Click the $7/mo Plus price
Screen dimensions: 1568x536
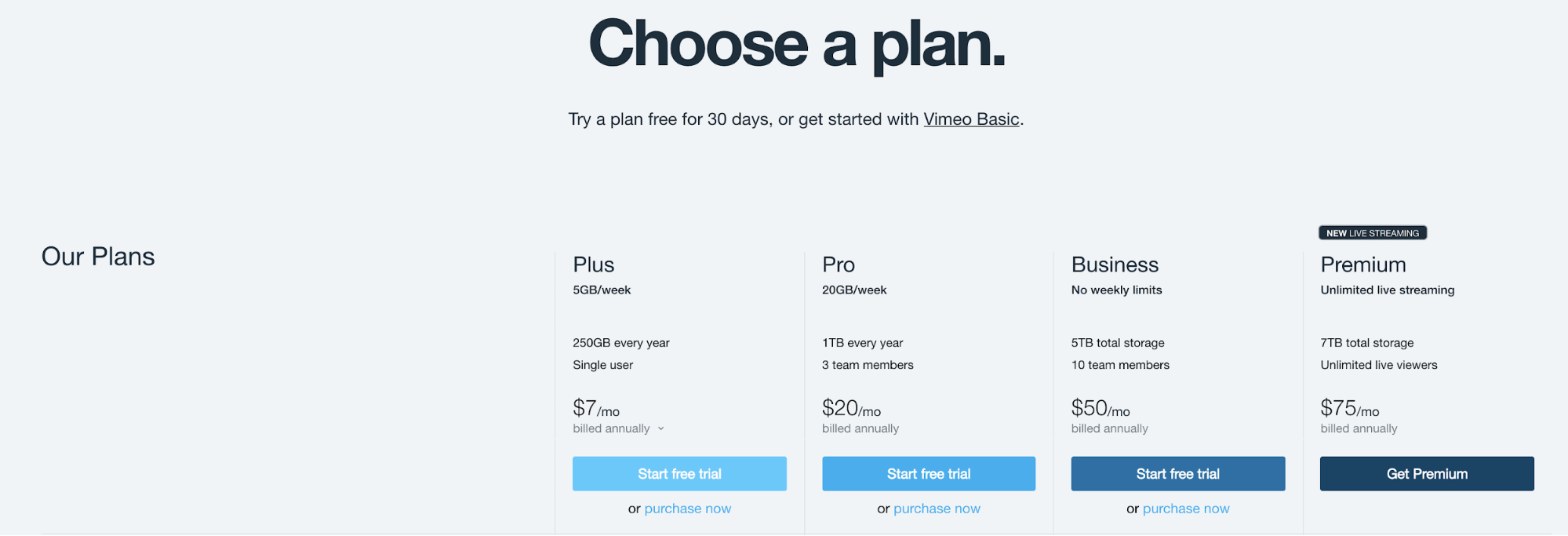596,408
